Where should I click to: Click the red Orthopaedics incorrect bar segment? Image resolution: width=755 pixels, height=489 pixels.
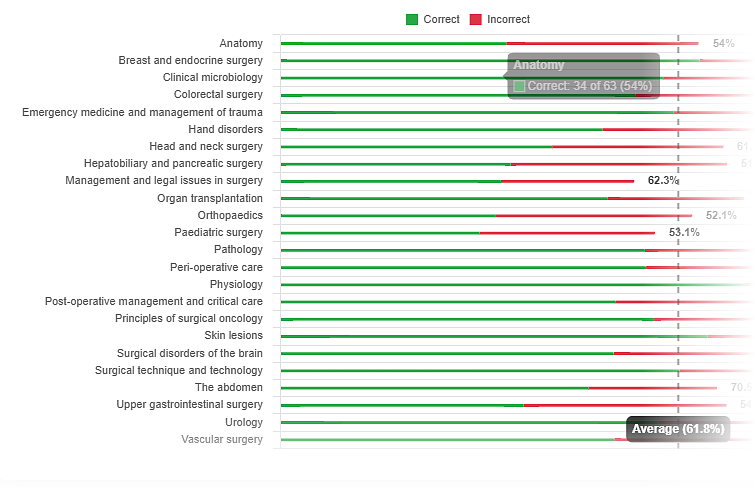[x=593, y=215]
